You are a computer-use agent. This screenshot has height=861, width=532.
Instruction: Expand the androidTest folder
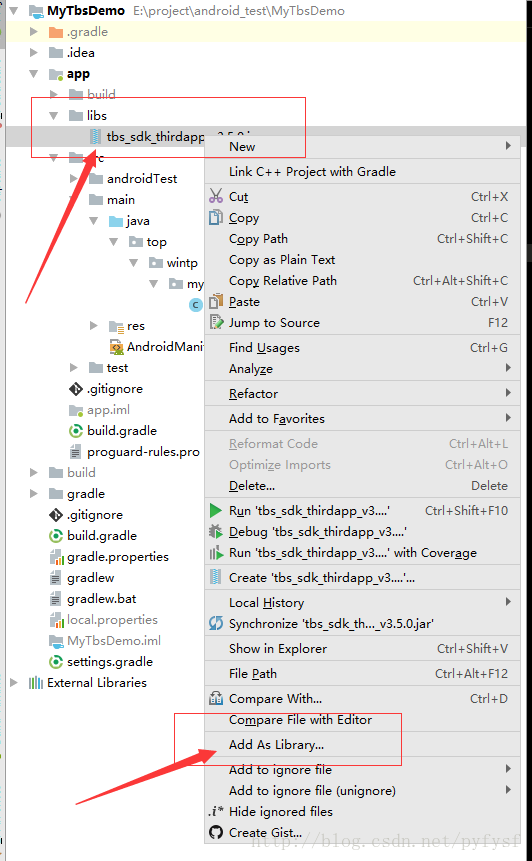[74, 178]
